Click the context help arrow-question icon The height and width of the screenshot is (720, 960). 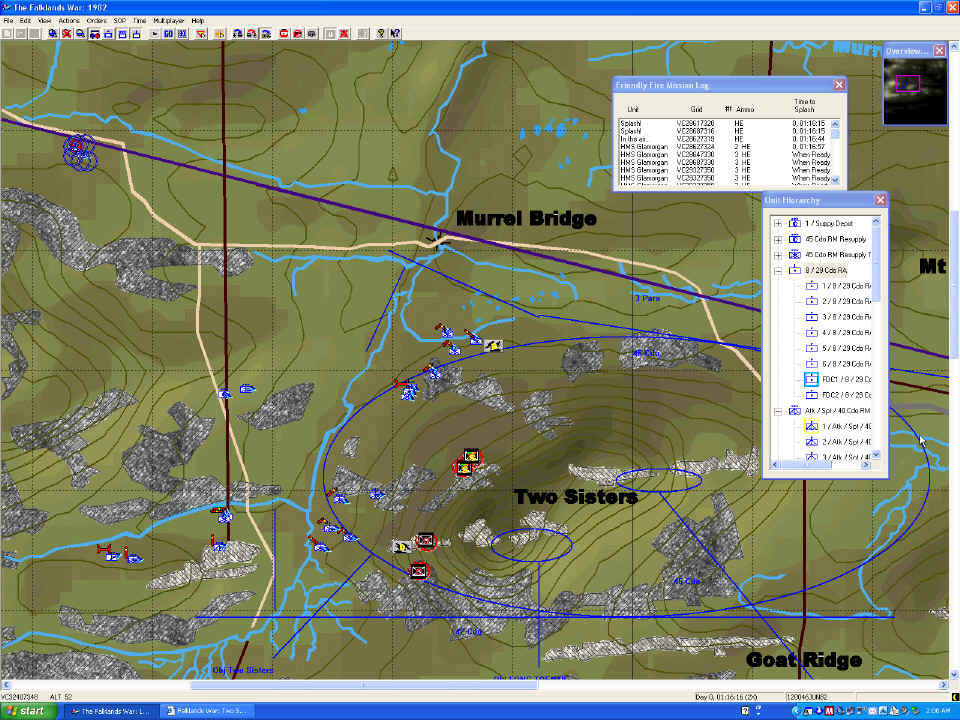pyautogui.click(x=395, y=33)
